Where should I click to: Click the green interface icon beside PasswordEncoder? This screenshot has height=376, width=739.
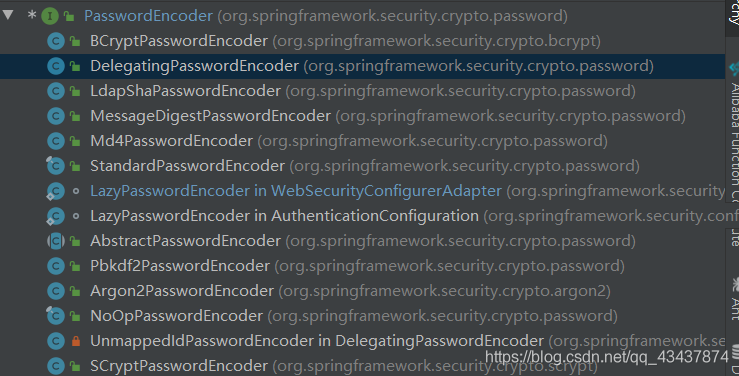(x=50, y=16)
